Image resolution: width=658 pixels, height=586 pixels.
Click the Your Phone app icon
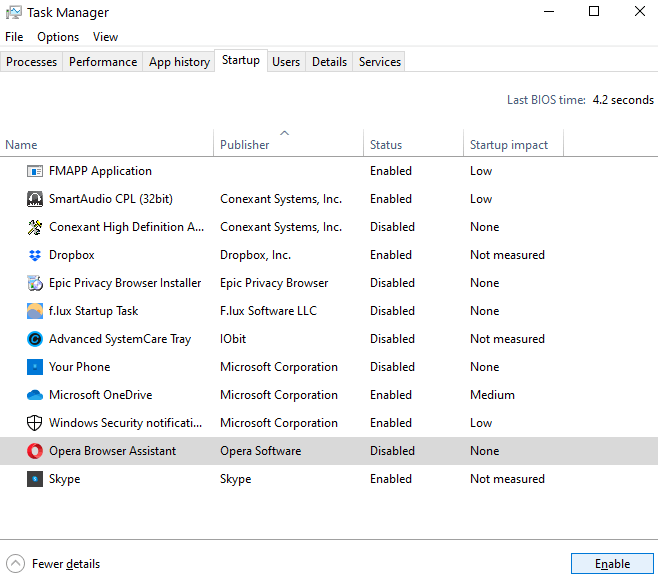click(x=35, y=367)
